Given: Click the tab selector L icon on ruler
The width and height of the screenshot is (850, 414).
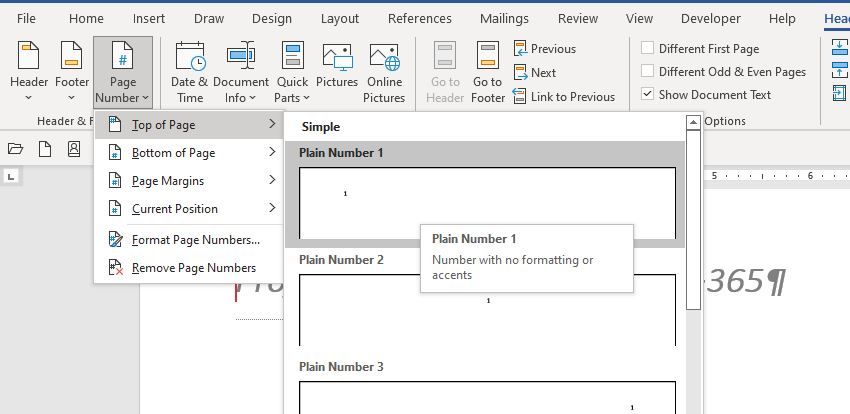Looking at the screenshot, I should 11,177.
